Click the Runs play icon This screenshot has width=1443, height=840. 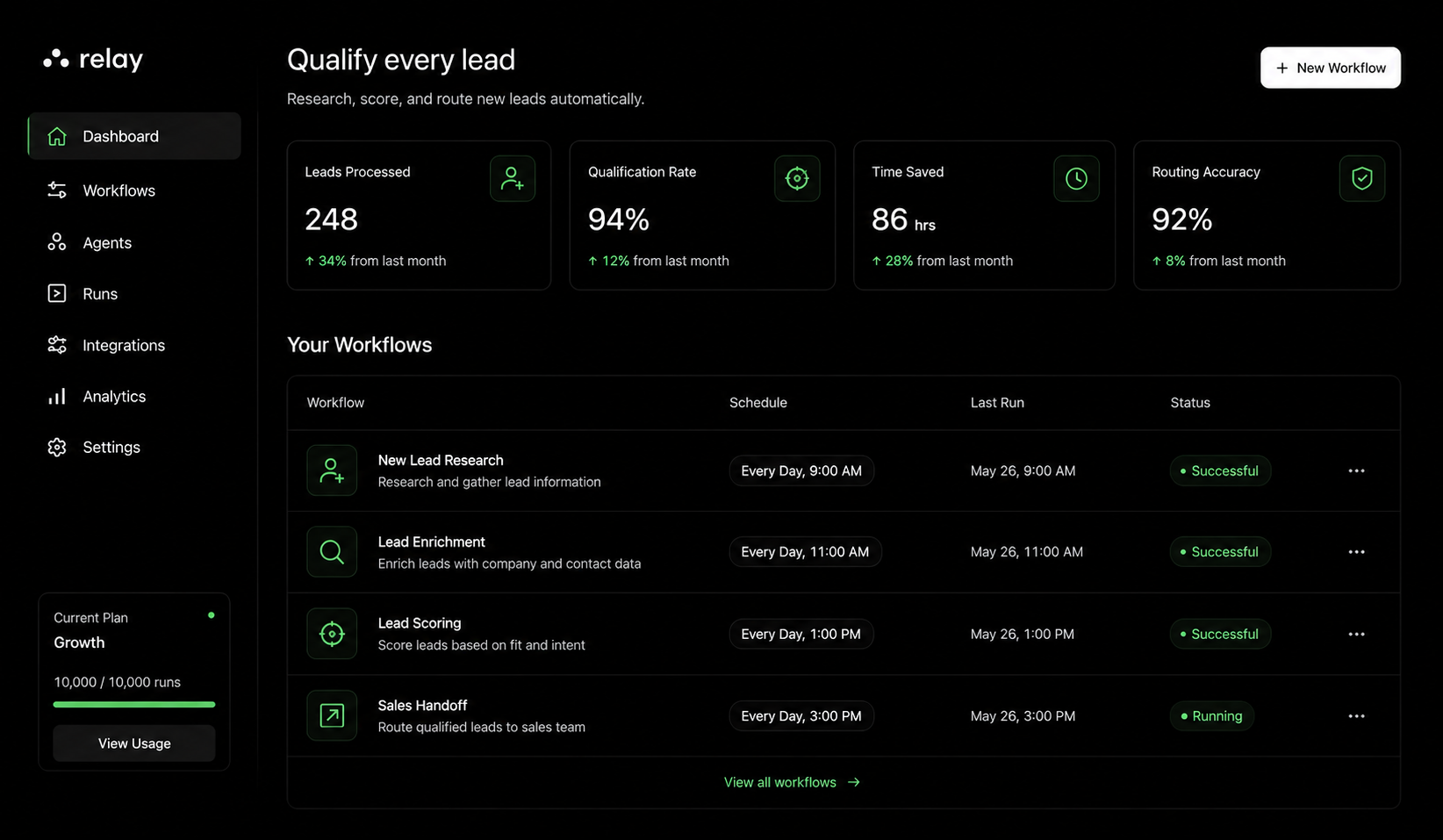coord(57,293)
